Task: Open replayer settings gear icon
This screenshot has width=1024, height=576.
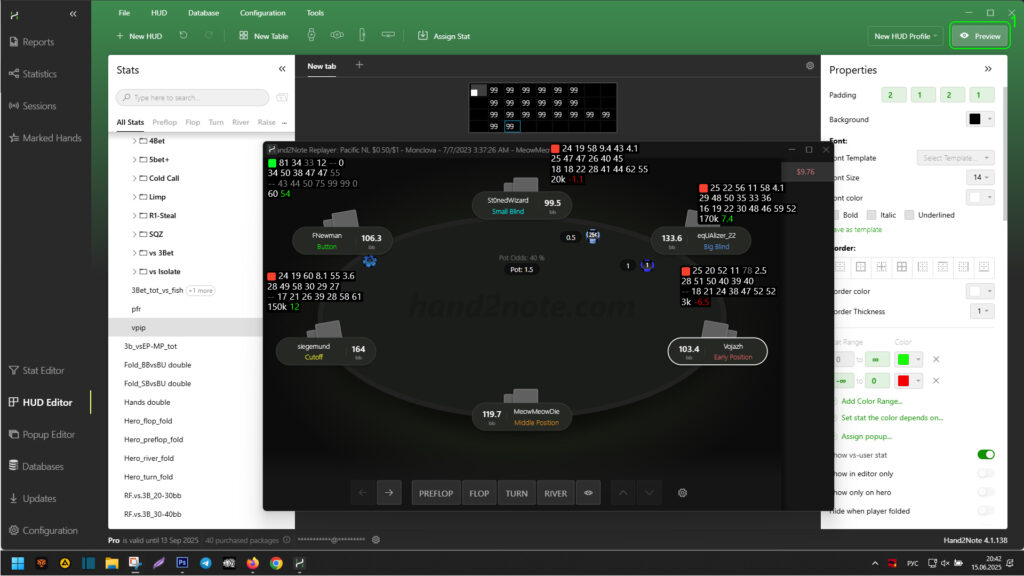Action: (682, 493)
